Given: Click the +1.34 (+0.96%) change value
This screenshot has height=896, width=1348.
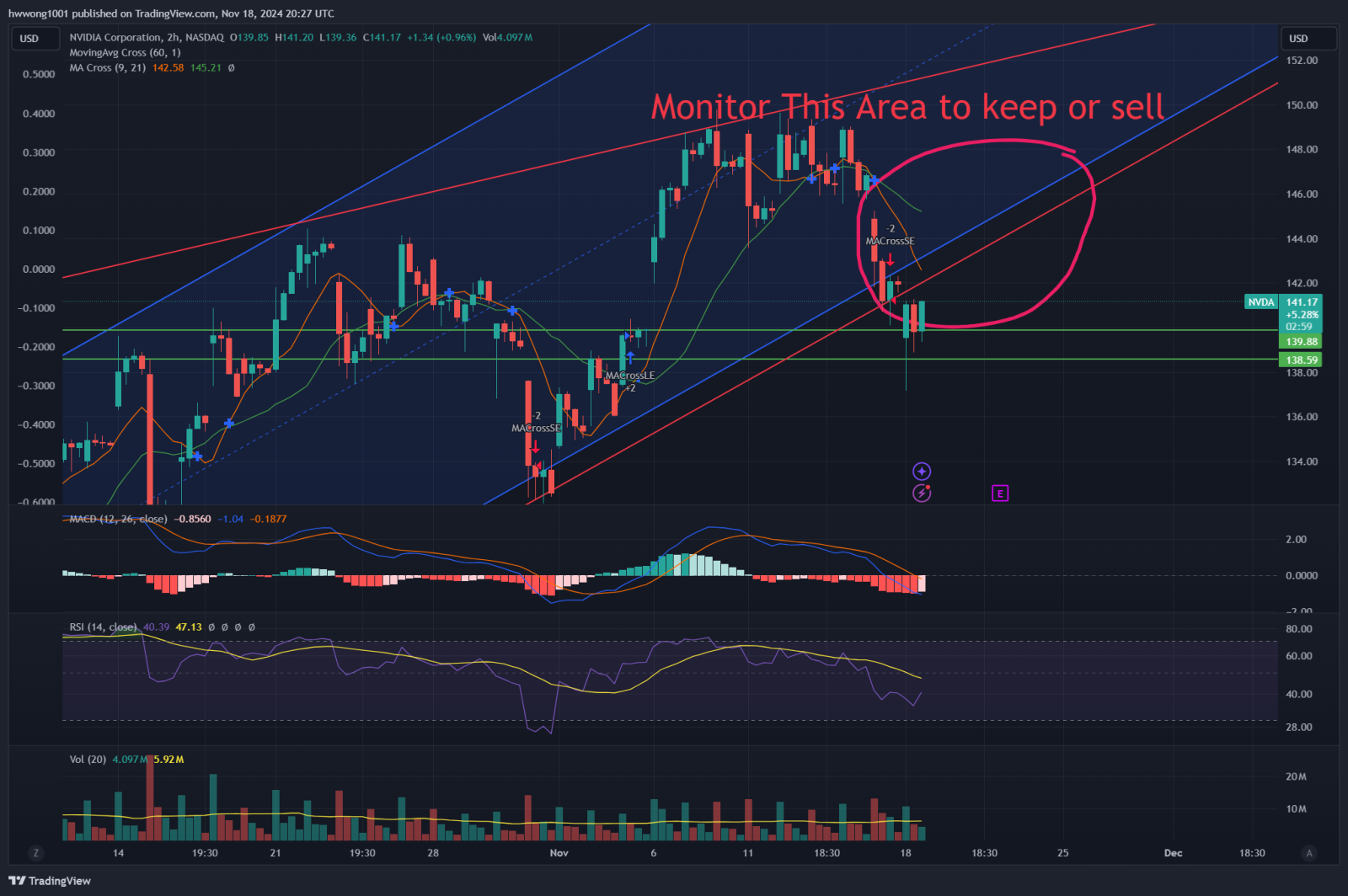Looking at the screenshot, I should [441, 37].
